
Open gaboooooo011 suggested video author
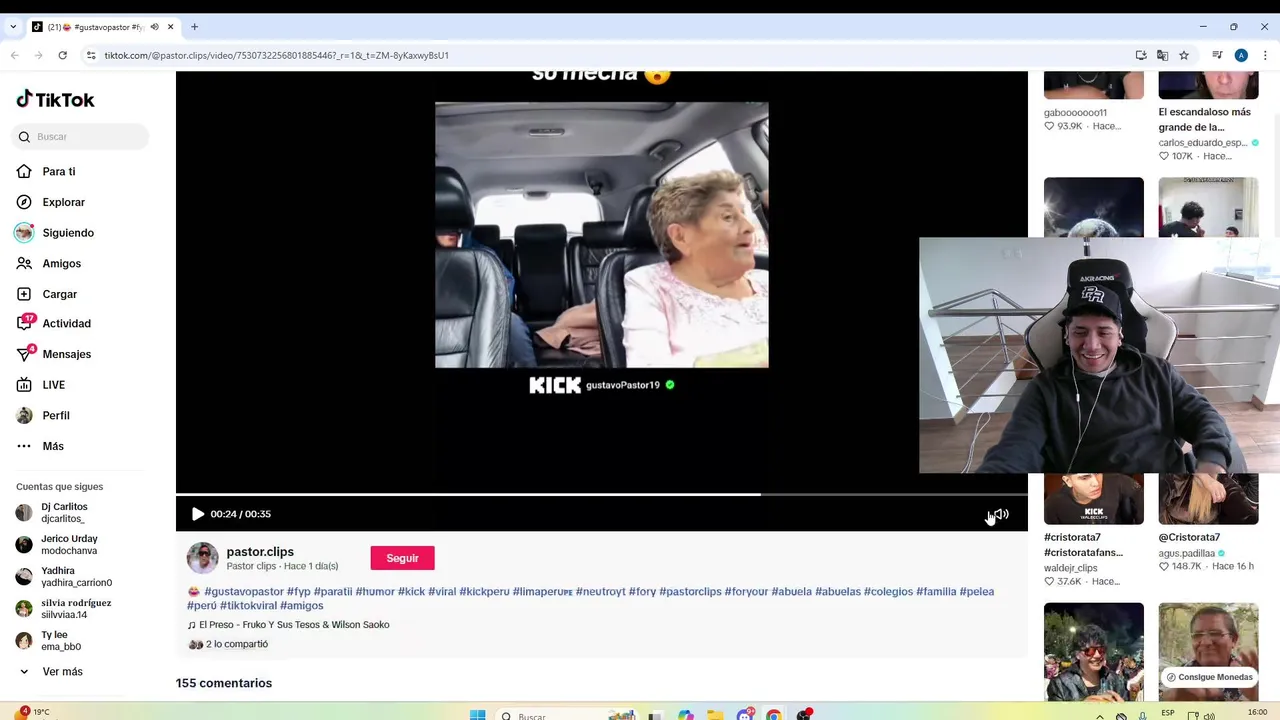point(1075,113)
